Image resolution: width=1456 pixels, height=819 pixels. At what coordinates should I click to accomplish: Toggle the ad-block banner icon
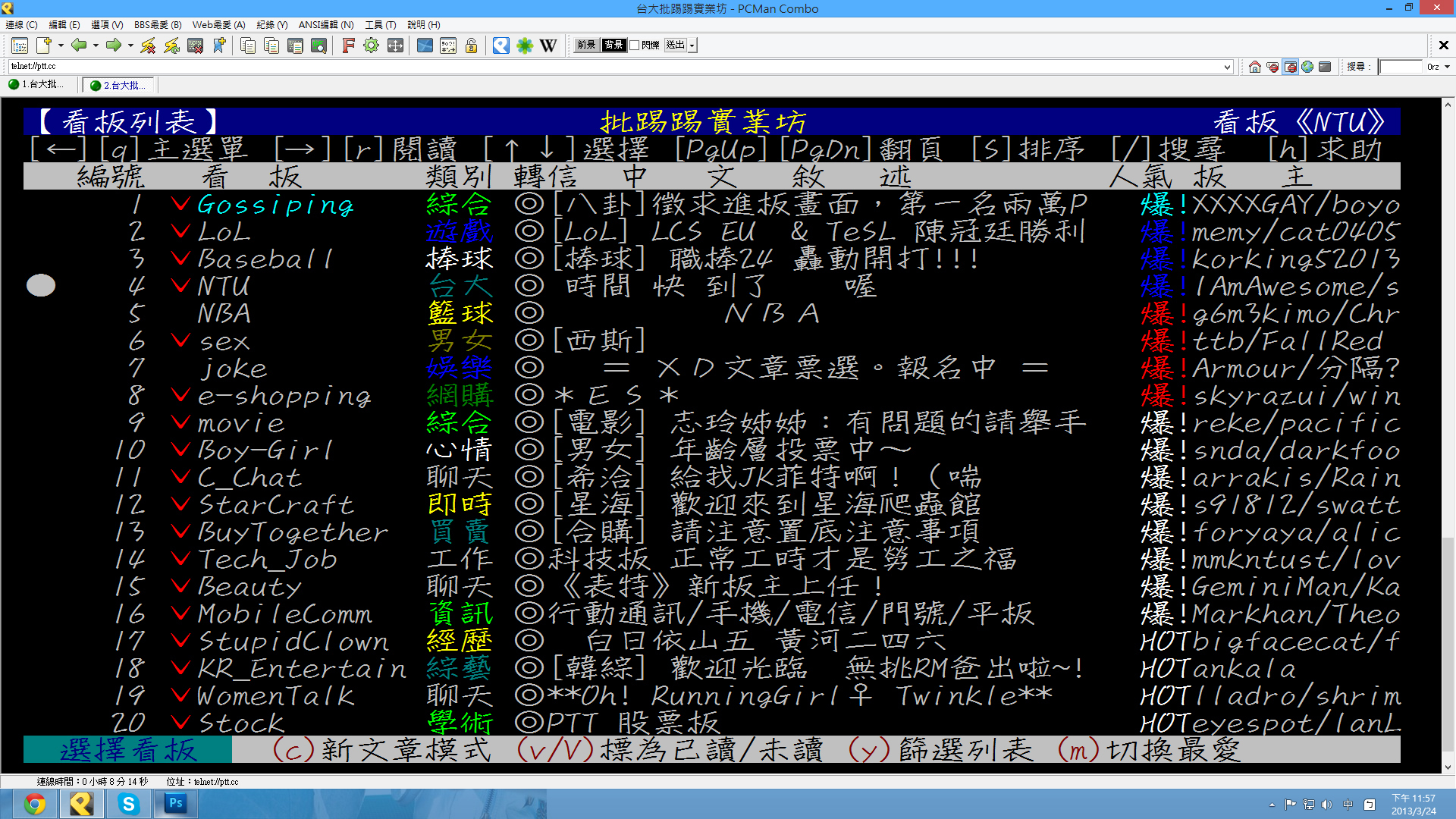(x=1272, y=67)
